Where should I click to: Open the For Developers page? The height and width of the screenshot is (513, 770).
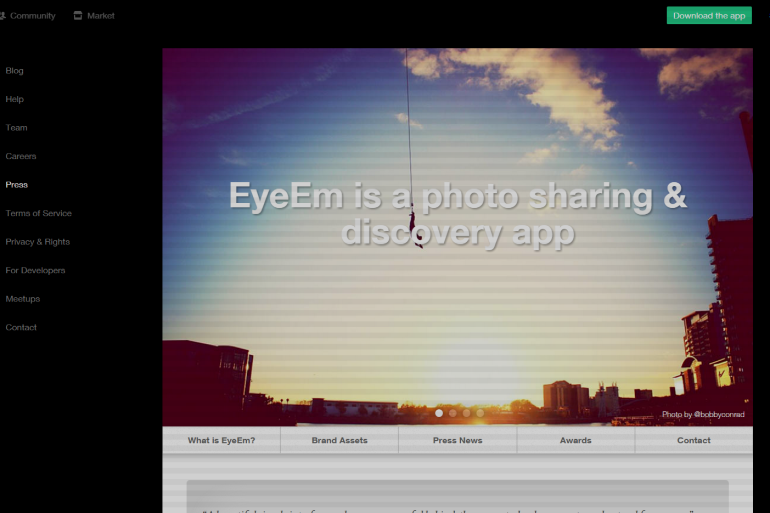pos(35,270)
